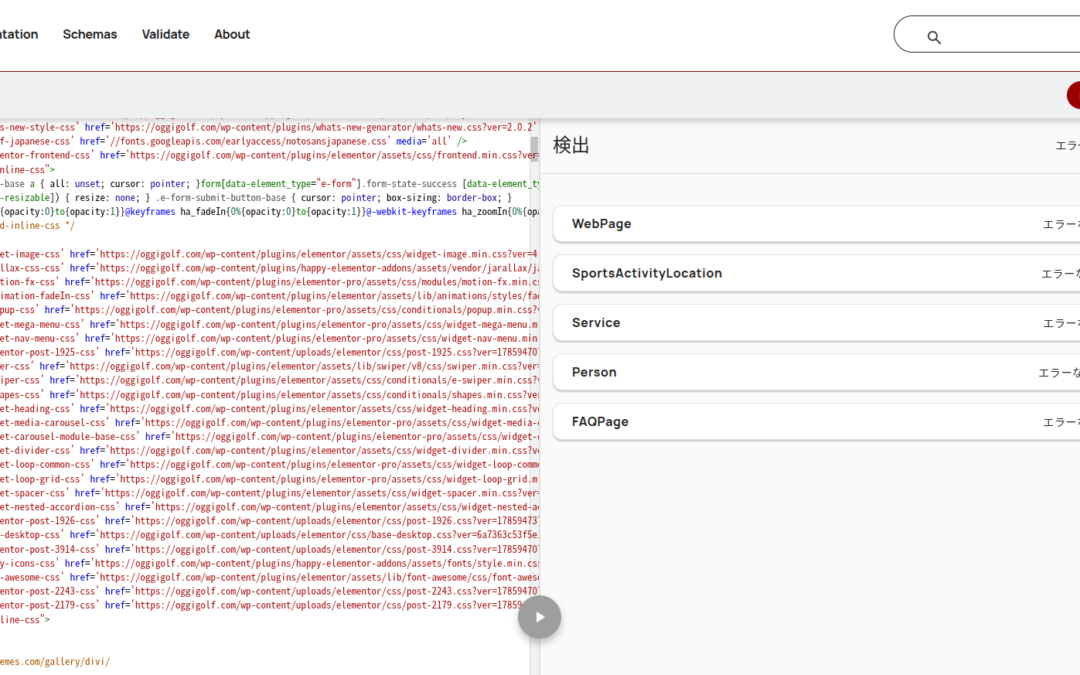Viewport: 1080px width, 675px height.
Task: Click the happy-elementor fonts style.min.css line
Action: pos(269,563)
